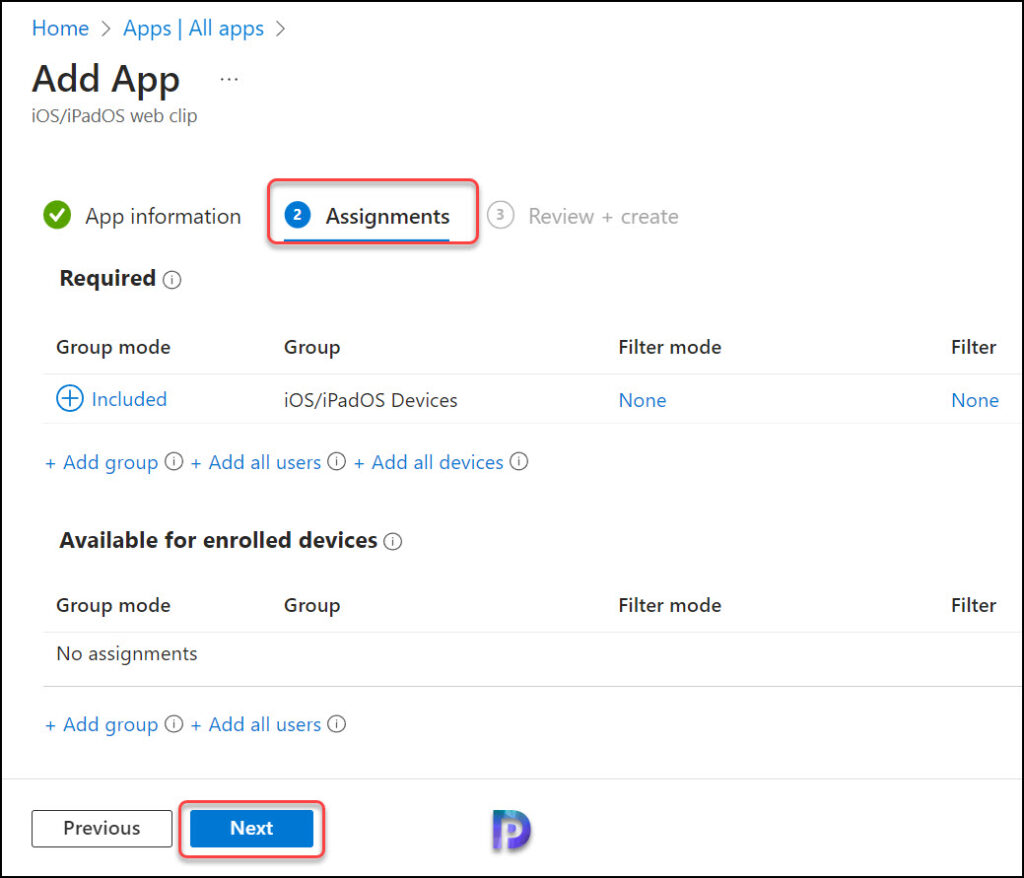Click the Previous button

tap(102, 828)
